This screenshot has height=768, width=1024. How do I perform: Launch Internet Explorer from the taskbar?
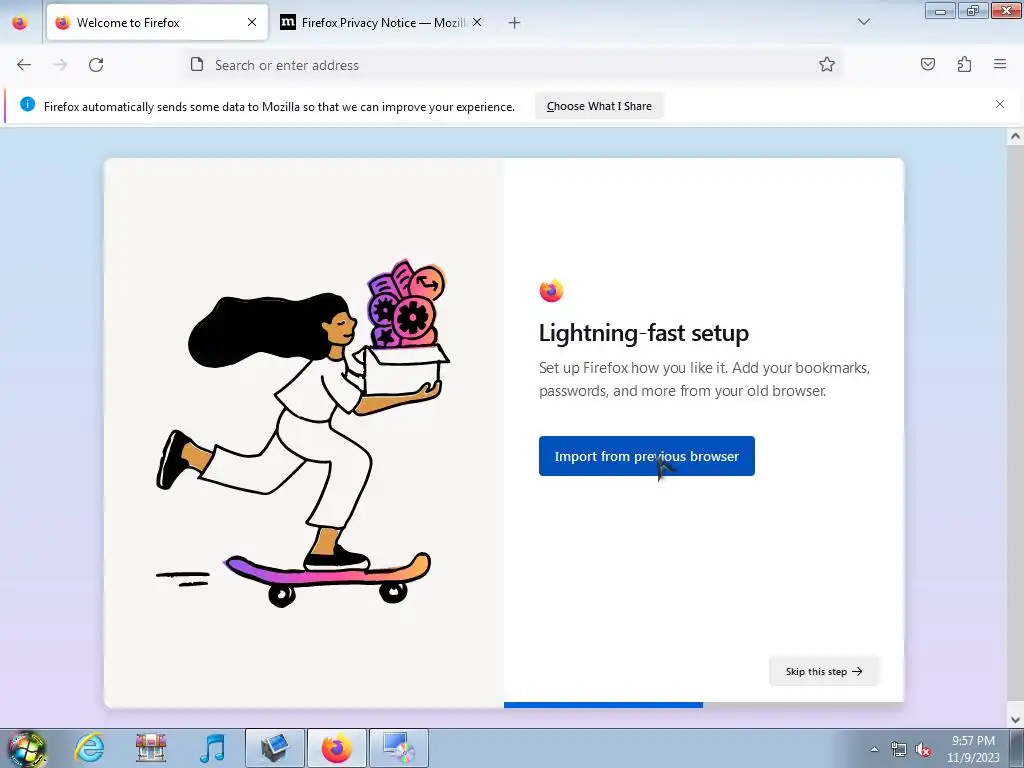89,748
